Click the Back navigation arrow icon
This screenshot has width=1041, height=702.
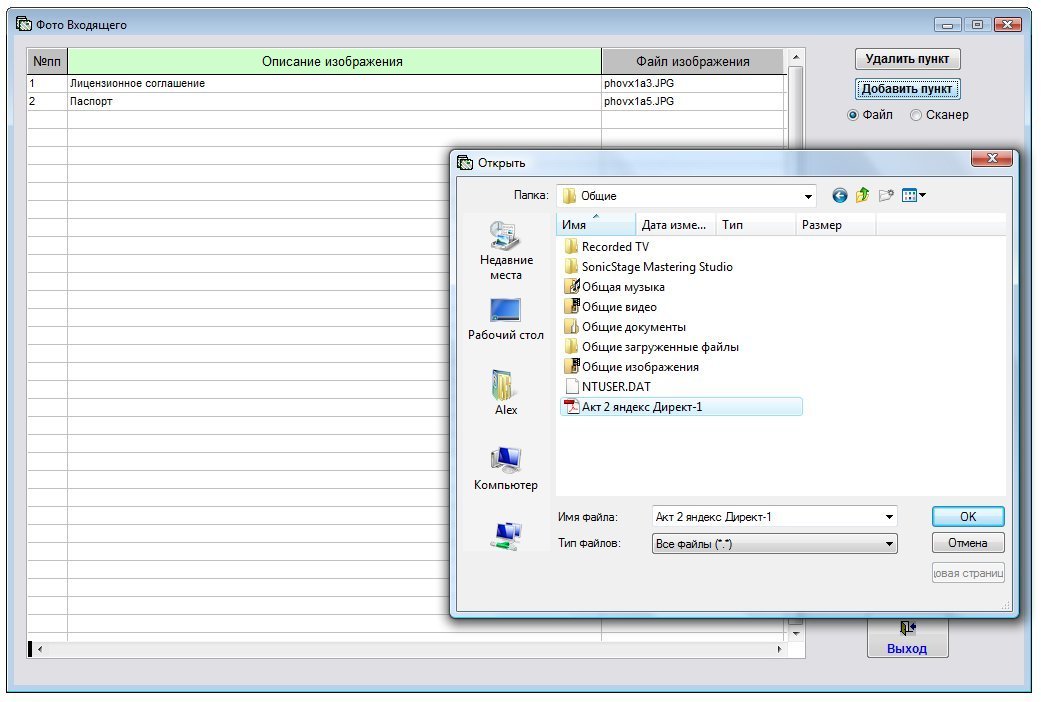(x=839, y=196)
